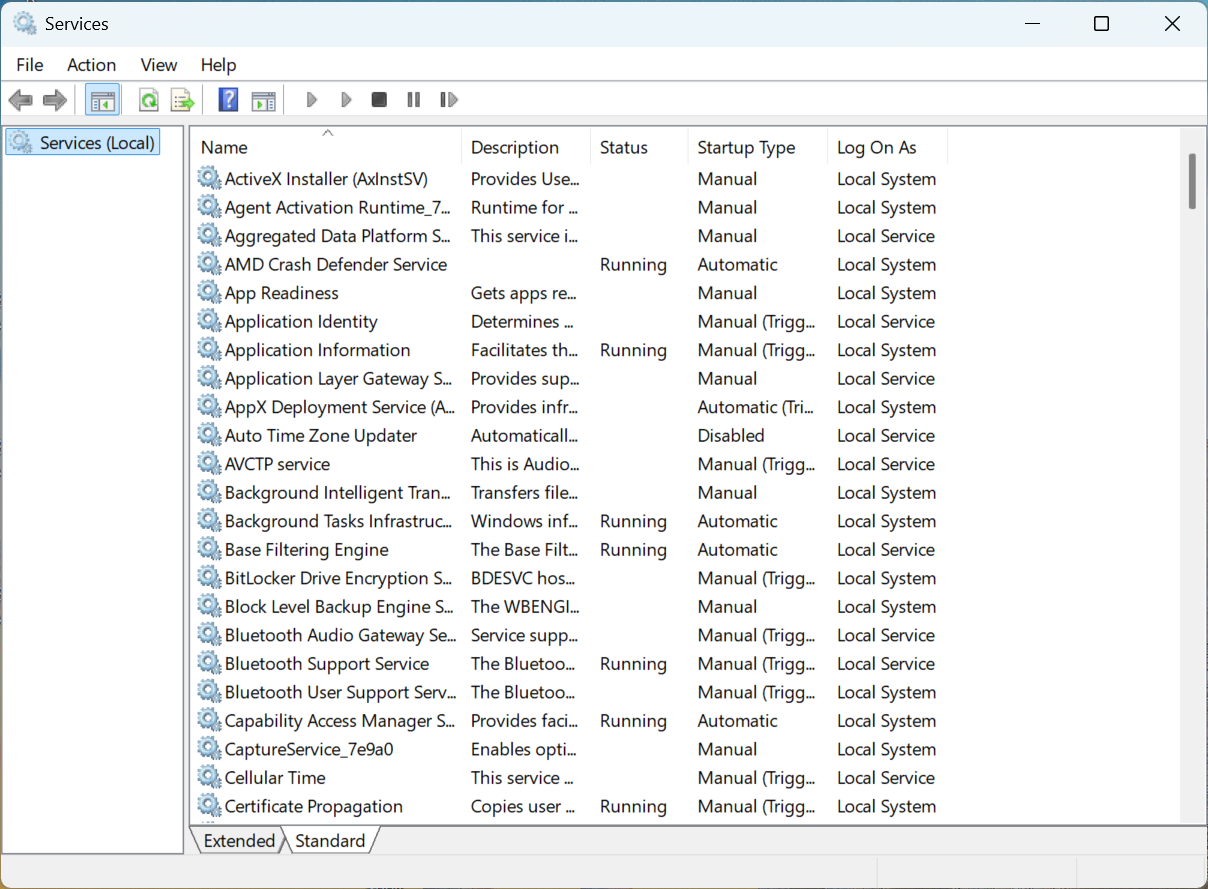Sort by the Status column header
The image size is (1208, 889).
(x=639, y=147)
